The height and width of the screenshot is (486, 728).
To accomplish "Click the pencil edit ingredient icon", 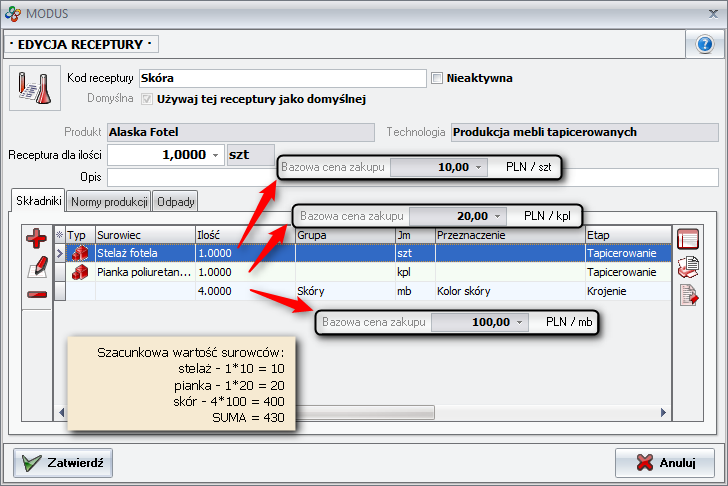I will tap(37, 266).
